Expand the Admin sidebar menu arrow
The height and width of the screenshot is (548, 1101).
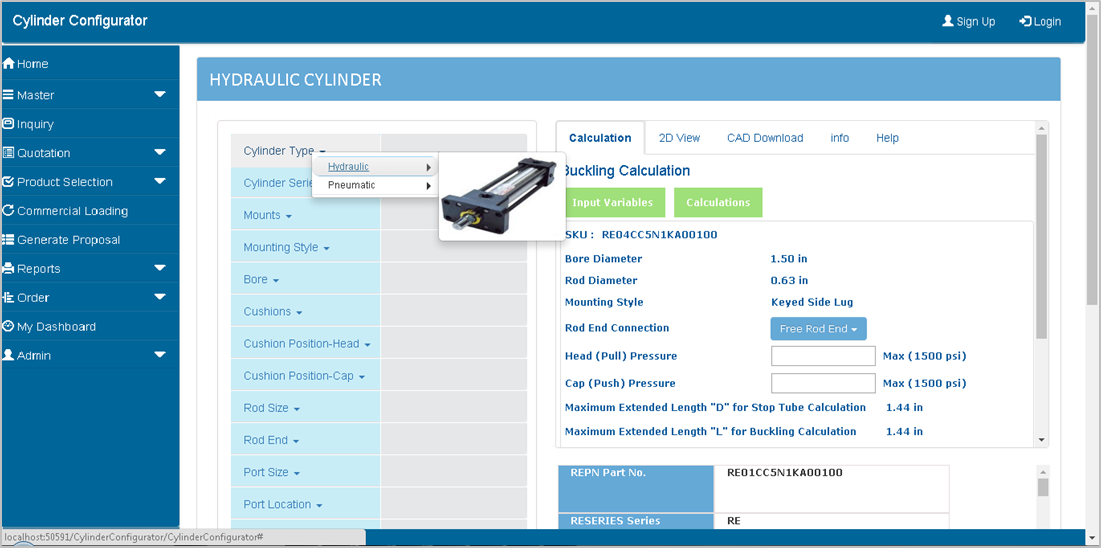[x=160, y=355]
